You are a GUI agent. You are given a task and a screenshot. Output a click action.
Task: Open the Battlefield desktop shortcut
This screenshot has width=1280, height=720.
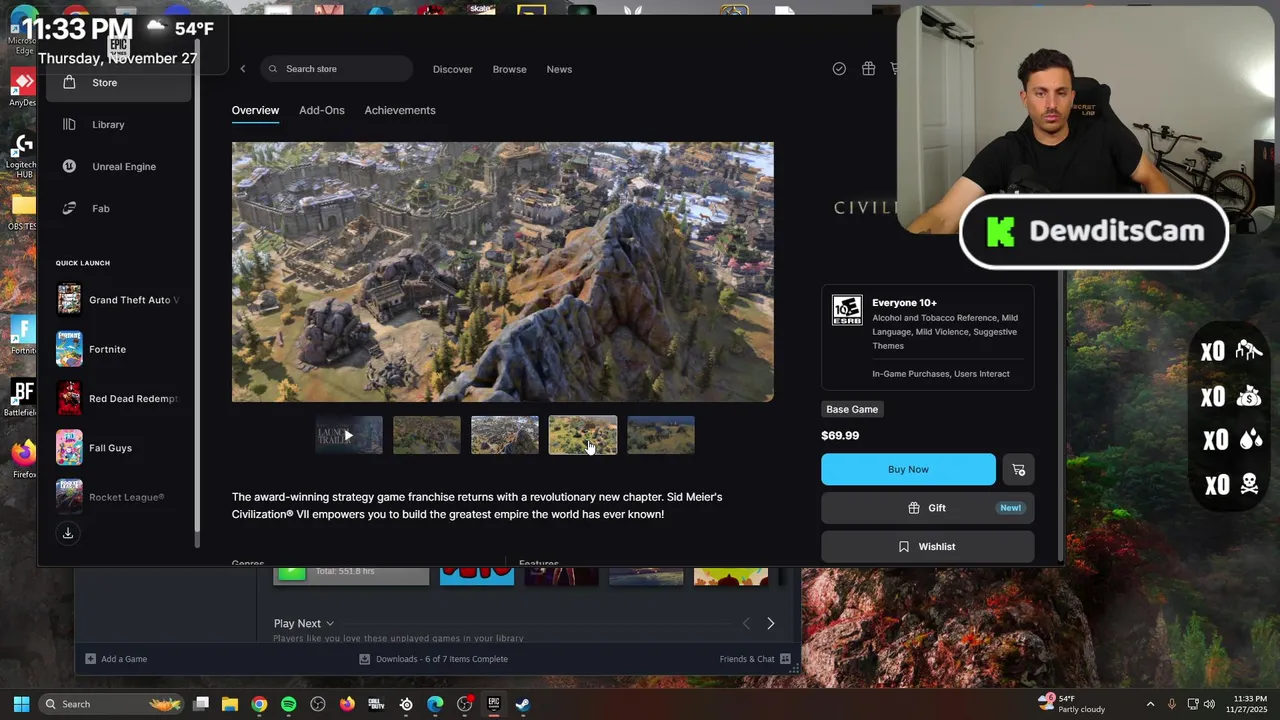click(x=22, y=396)
